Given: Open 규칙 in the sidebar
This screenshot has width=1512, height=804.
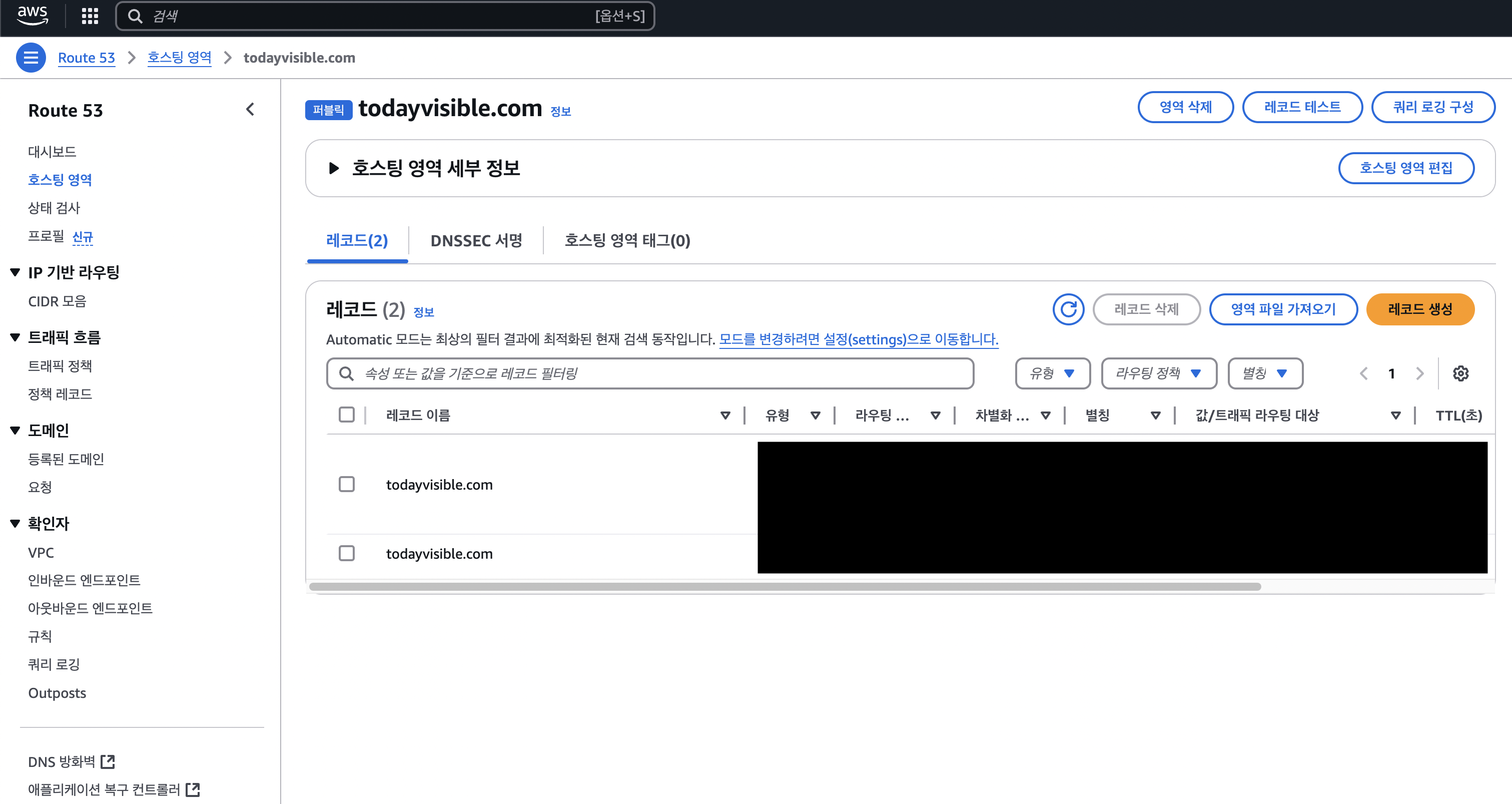Looking at the screenshot, I should point(40,636).
